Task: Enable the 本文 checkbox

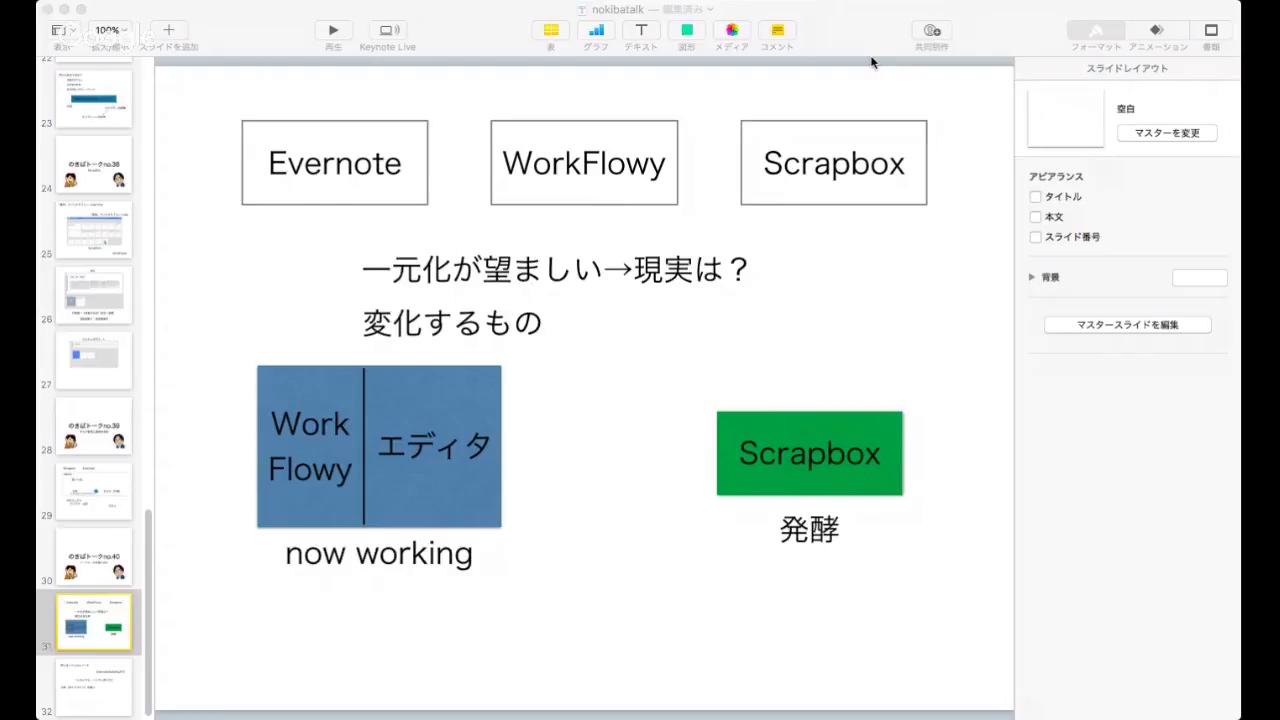Action: tap(1035, 217)
